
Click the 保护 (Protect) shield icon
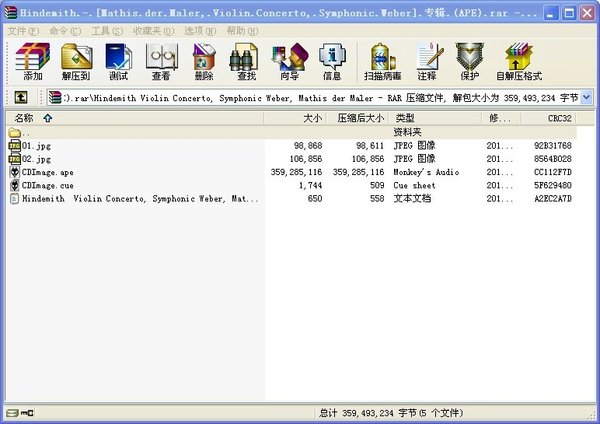pyautogui.click(x=470, y=61)
